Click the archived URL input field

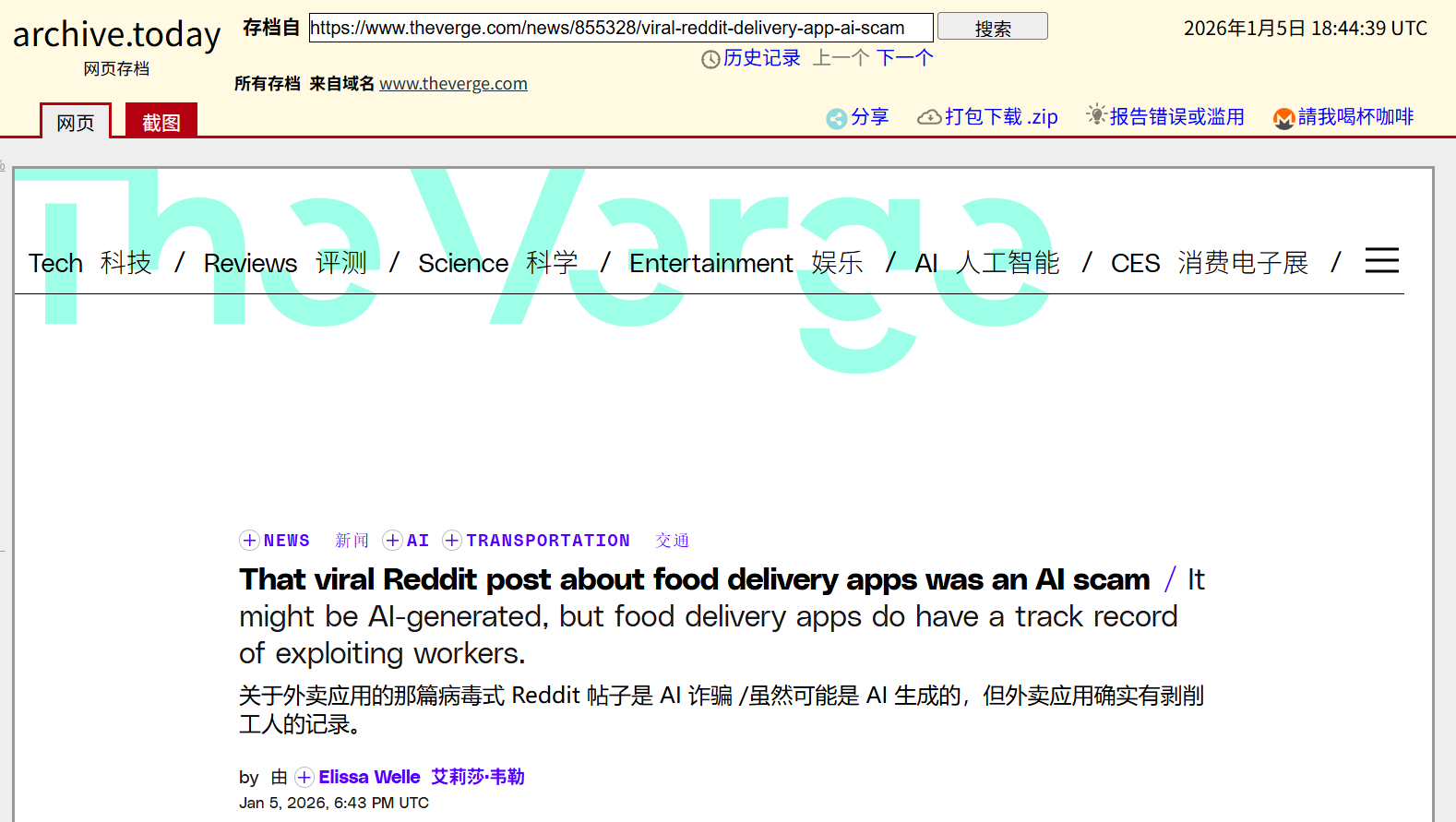click(620, 28)
